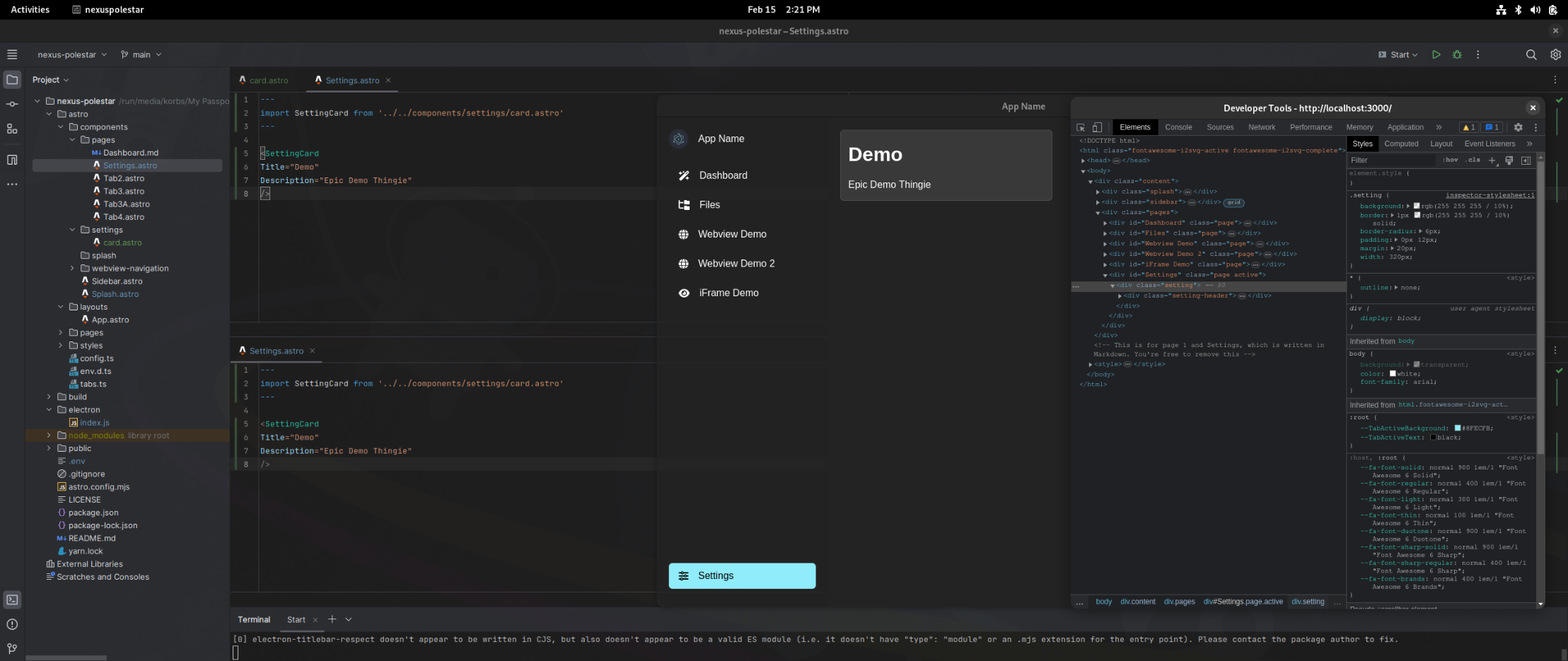Click the background color swatch in .setting rule
The height and width of the screenshot is (661, 1568).
pyautogui.click(x=1417, y=206)
